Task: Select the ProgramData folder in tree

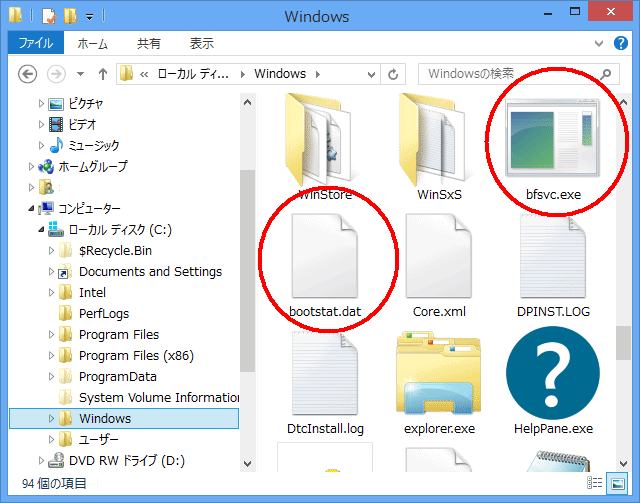Action: 118,376
